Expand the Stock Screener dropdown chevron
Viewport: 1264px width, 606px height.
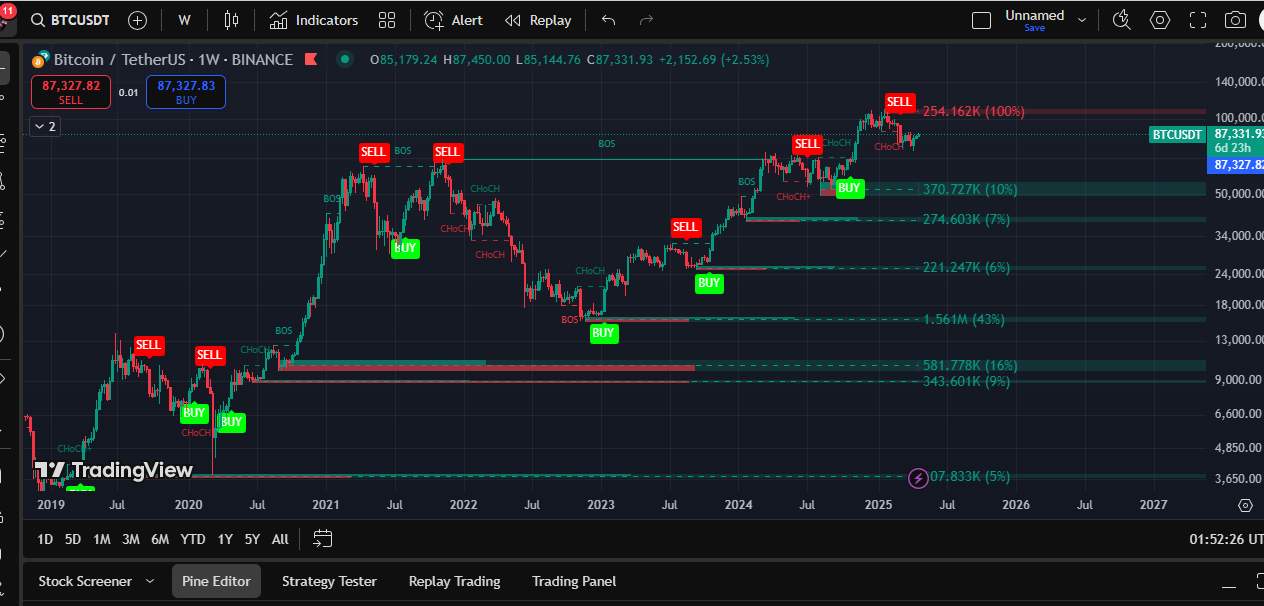pos(150,581)
